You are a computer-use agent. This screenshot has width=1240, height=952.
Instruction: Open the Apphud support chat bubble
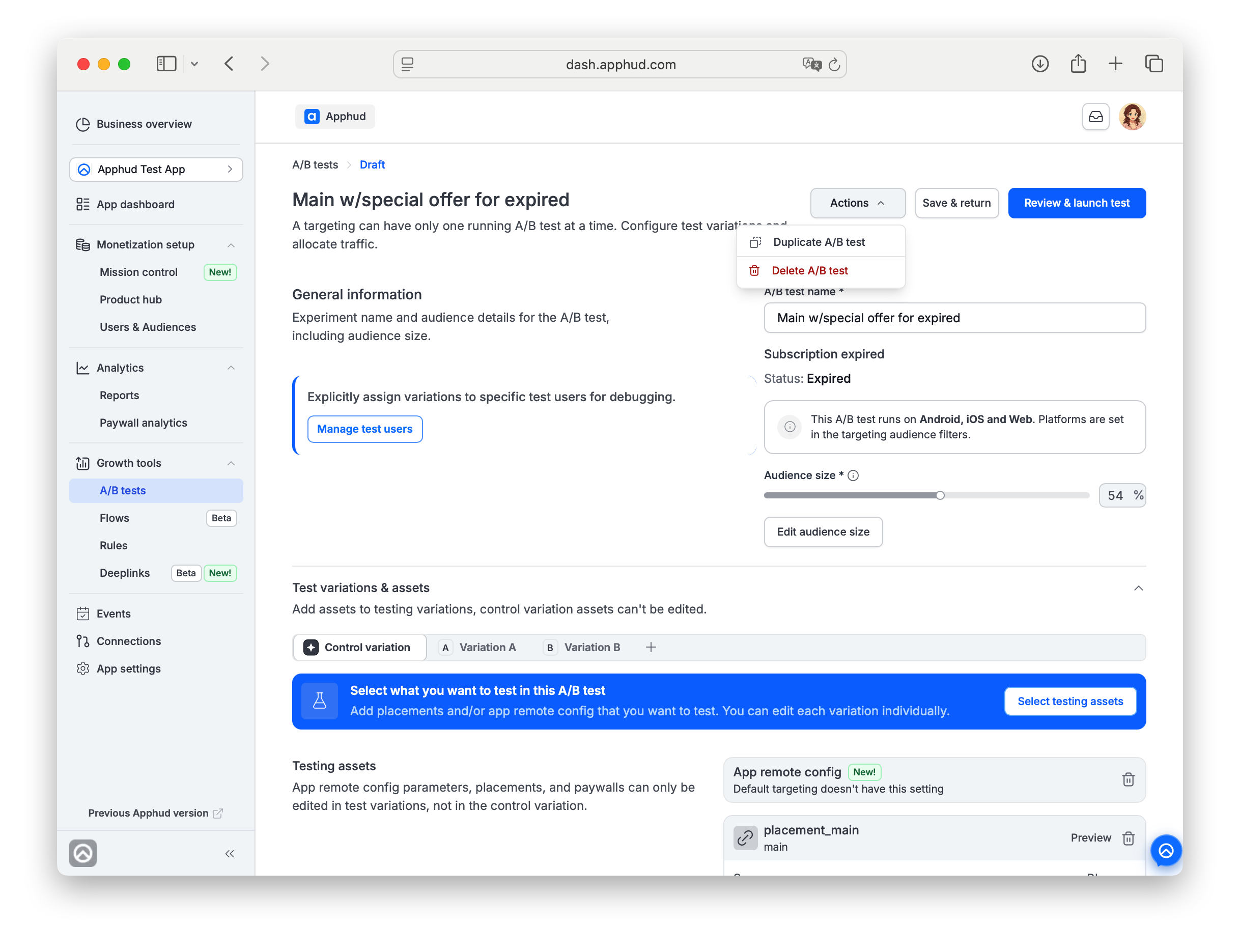click(1165, 850)
